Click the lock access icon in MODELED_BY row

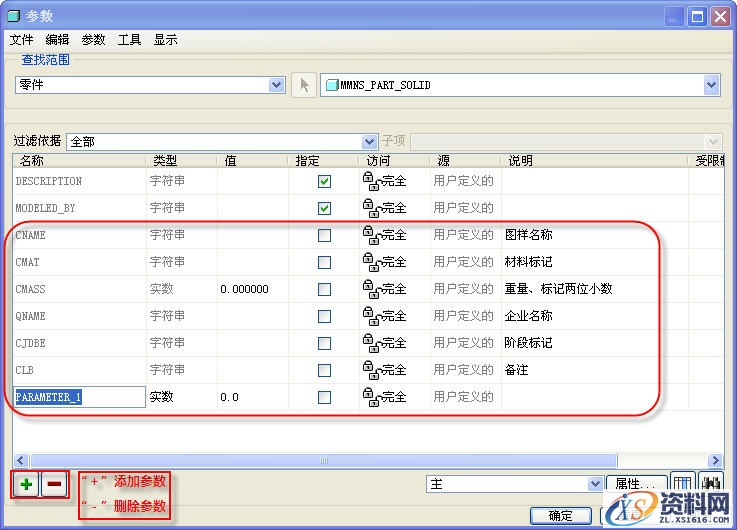point(370,208)
